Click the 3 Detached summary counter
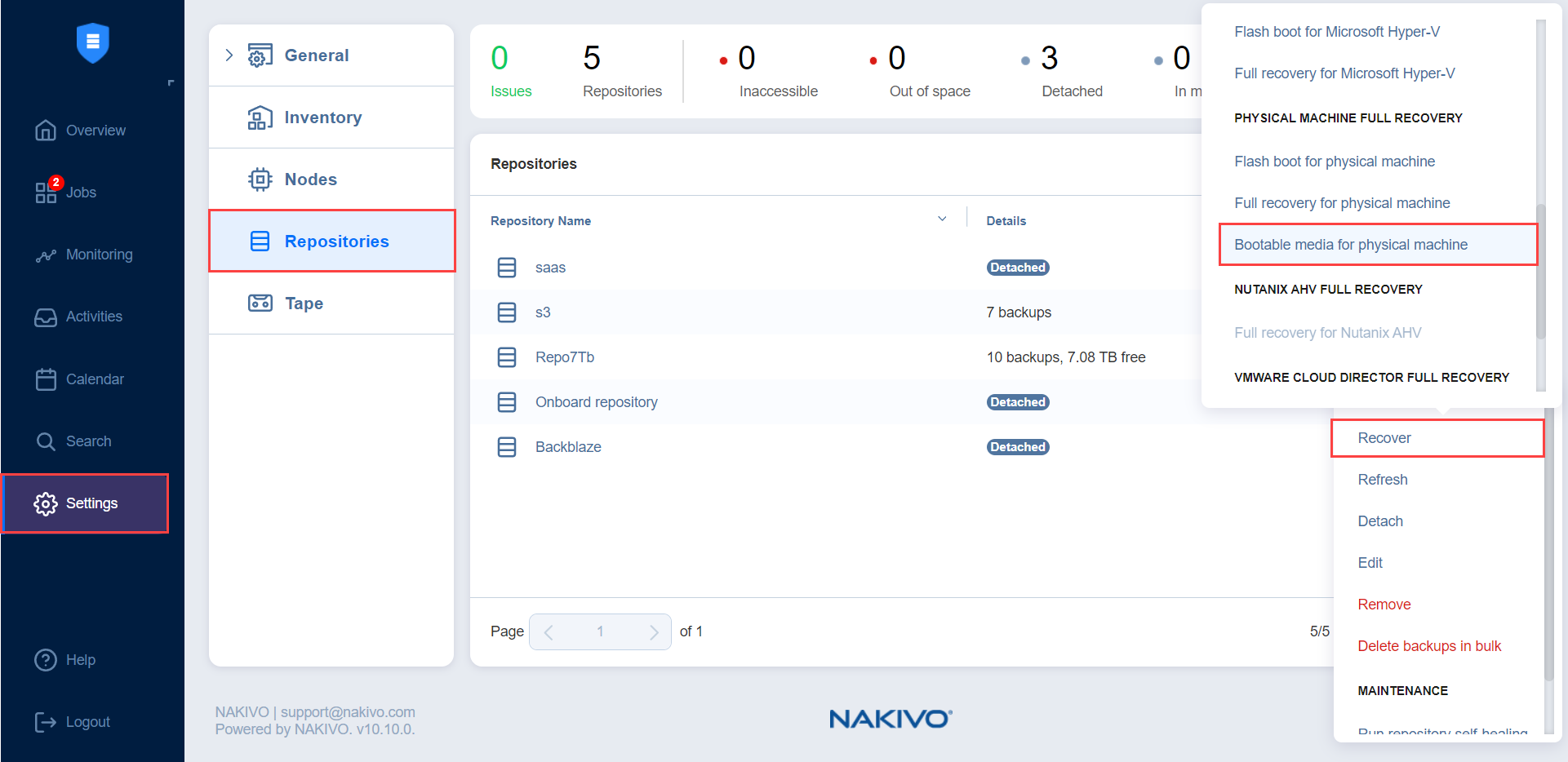The width and height of the screenshot is (1568, 762). click(x=1063, y=72)
